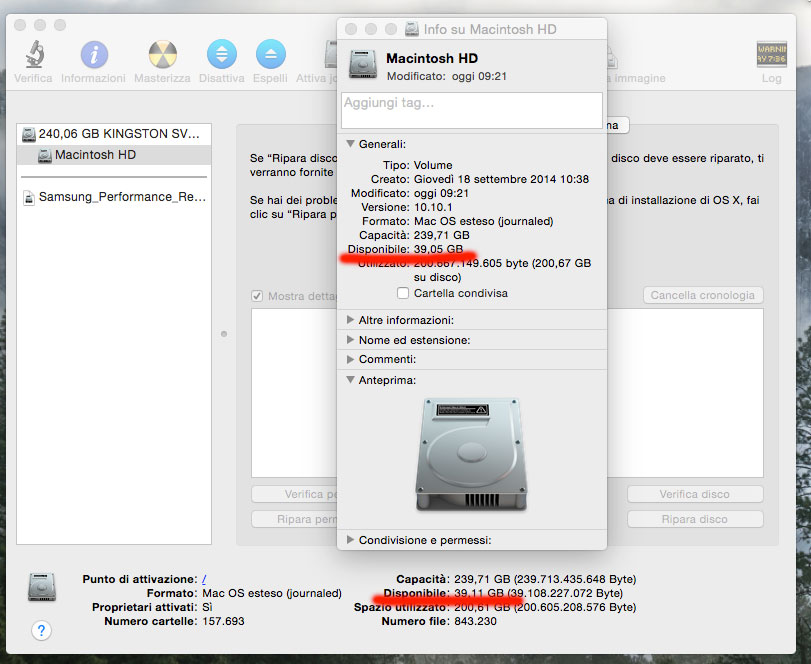811x664 pixels.
Task: Click the Ripara permessi button
Action: 294,519
